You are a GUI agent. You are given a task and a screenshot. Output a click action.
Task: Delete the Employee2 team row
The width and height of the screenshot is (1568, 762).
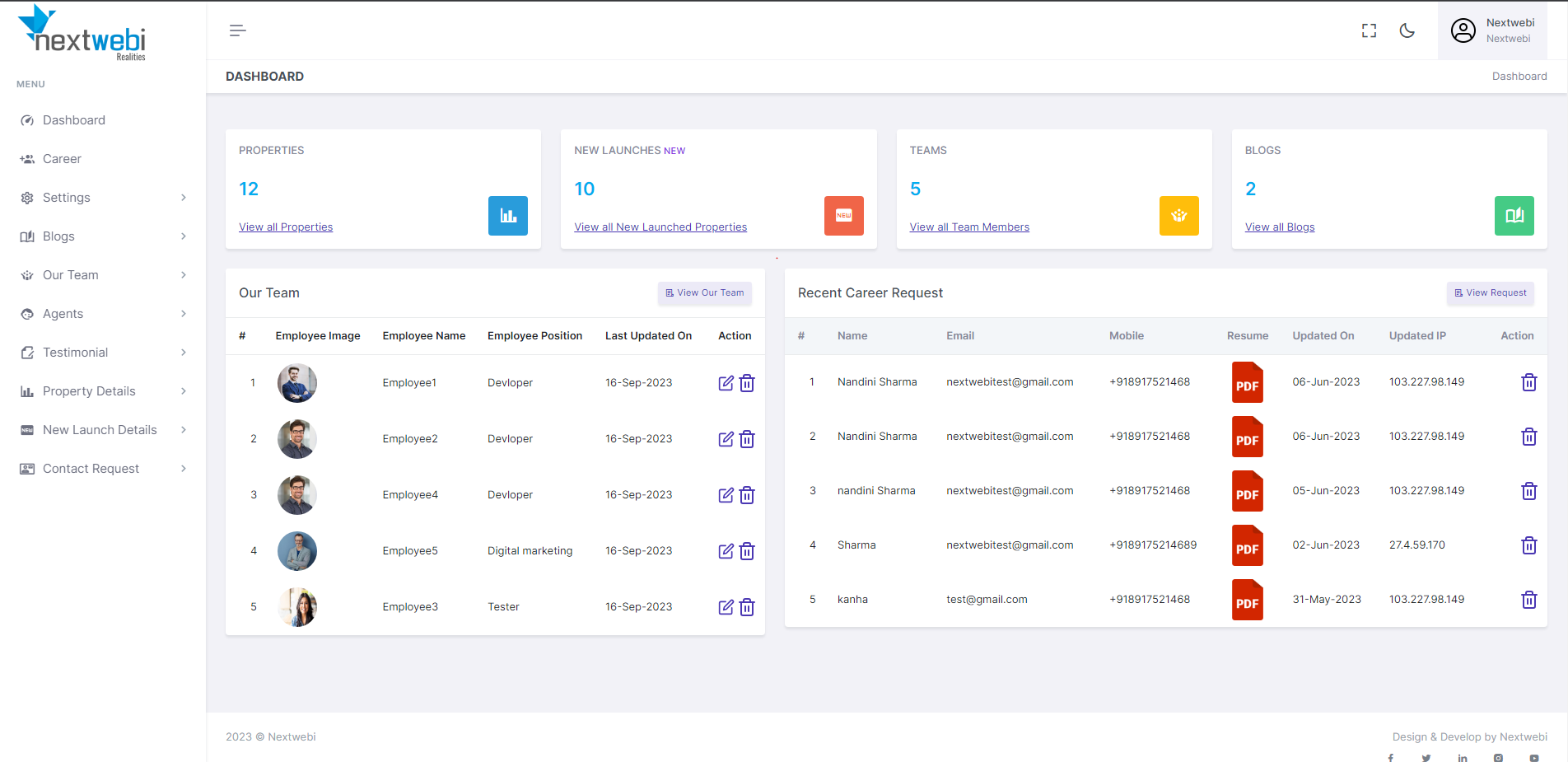[x=747, y=439]
